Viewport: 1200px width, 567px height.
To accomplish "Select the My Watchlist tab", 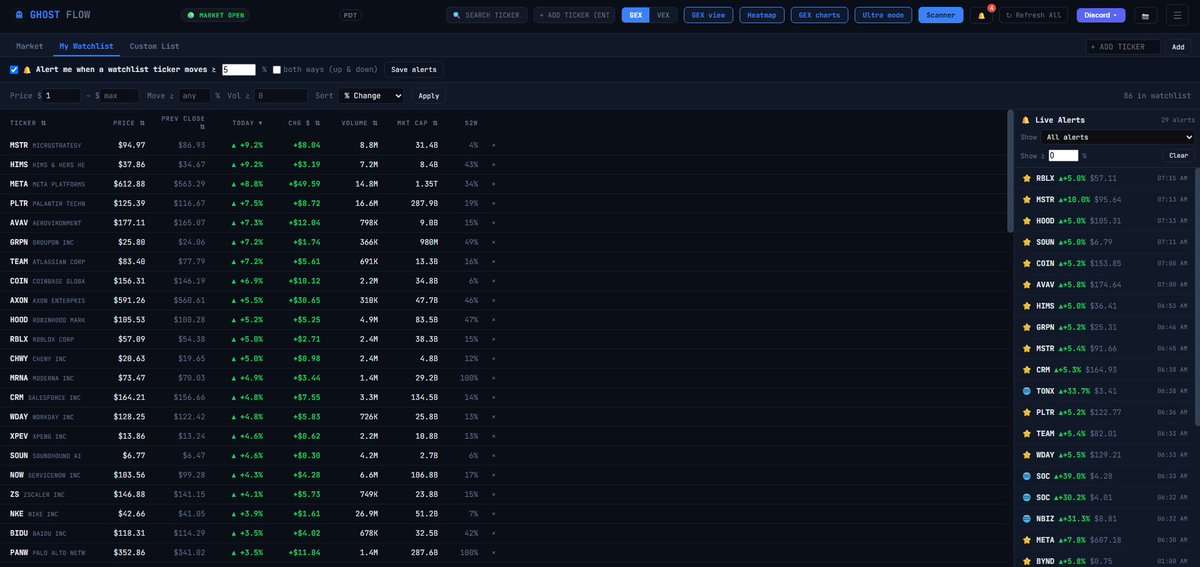I will (86, 46).
